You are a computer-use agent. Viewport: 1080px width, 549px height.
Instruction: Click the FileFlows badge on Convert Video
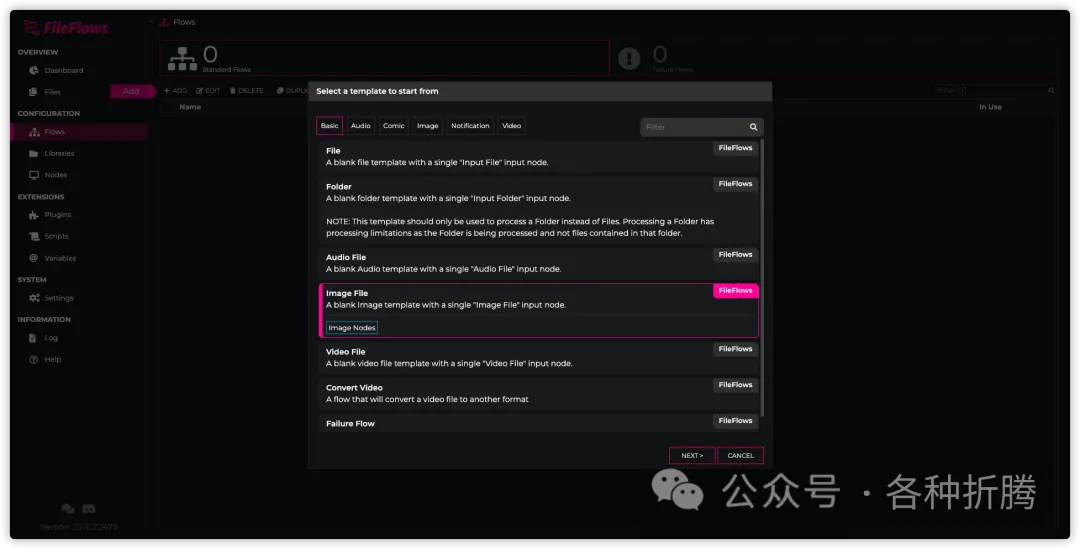click(x=735, y=385)
